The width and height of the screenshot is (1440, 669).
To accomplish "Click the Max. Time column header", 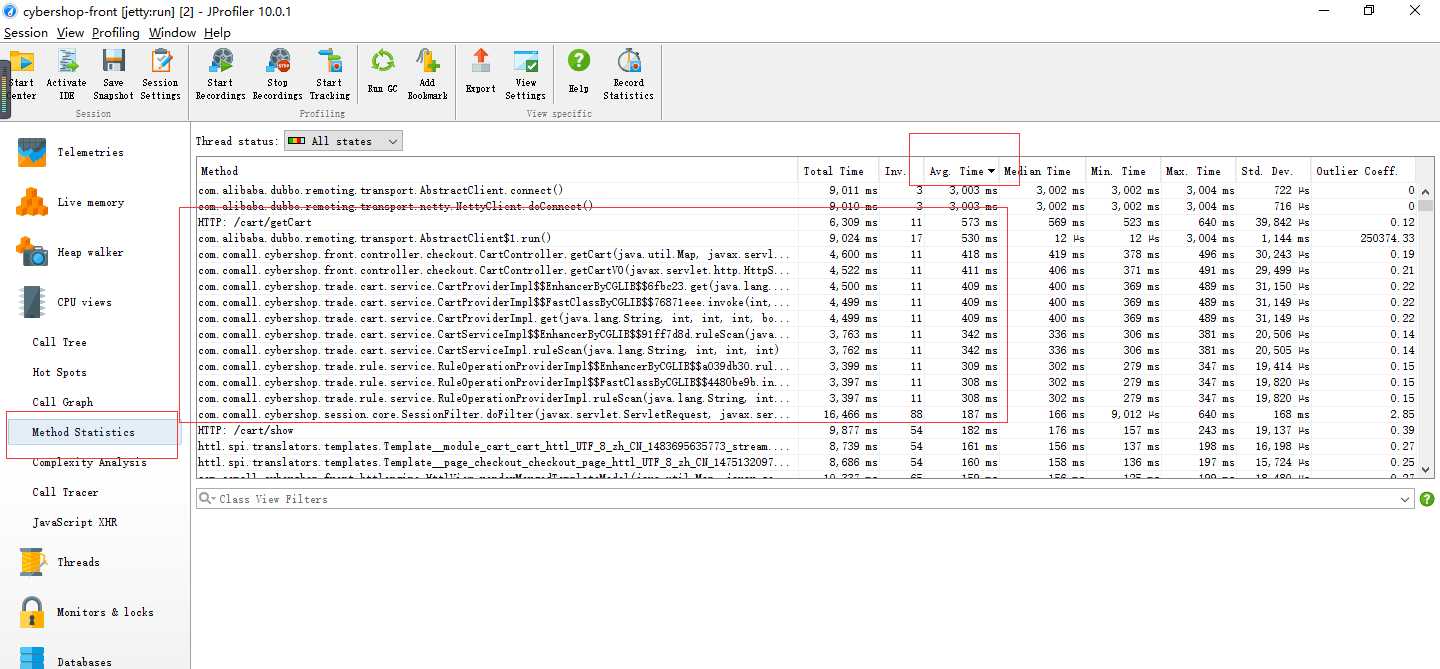I will [1198, 171].
